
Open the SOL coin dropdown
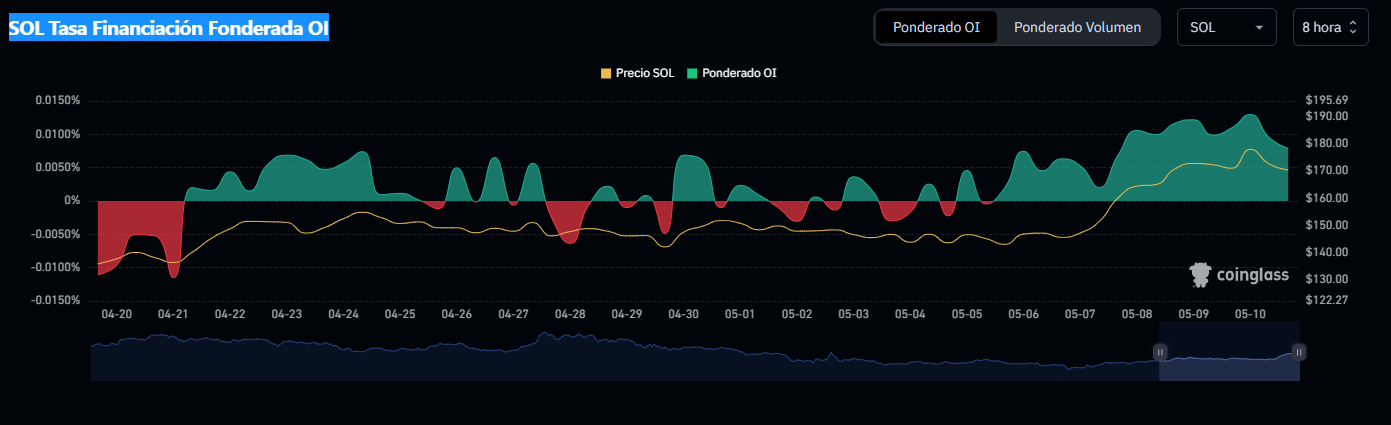[x=1227, y=27]
